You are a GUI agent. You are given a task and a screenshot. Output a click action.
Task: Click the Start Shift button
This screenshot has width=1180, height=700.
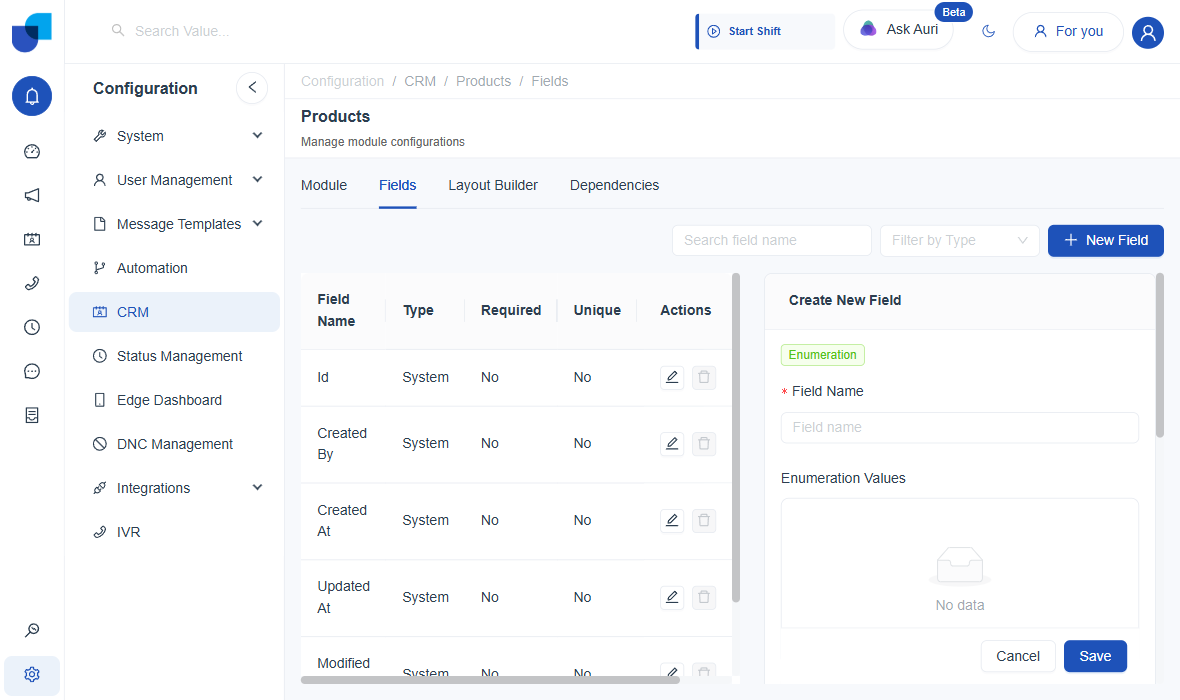pyautogui.click(x=765, y=31)
